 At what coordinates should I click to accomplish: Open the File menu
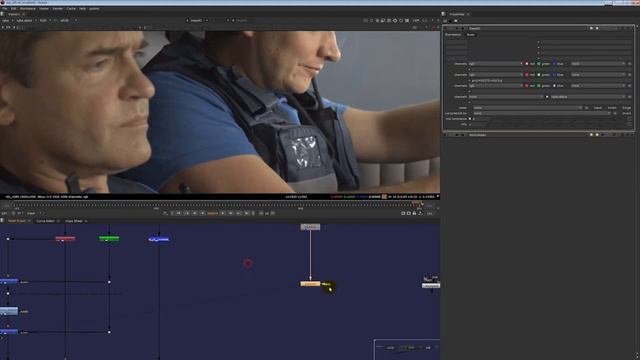click(x=4, y=8)
